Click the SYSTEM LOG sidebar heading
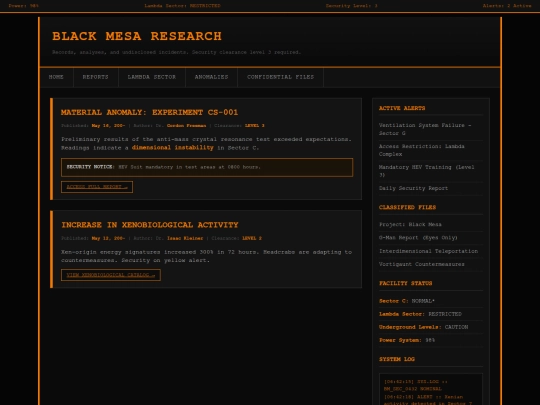The height and width of the screenshot is (405, 540). click(x=397, y=359)
